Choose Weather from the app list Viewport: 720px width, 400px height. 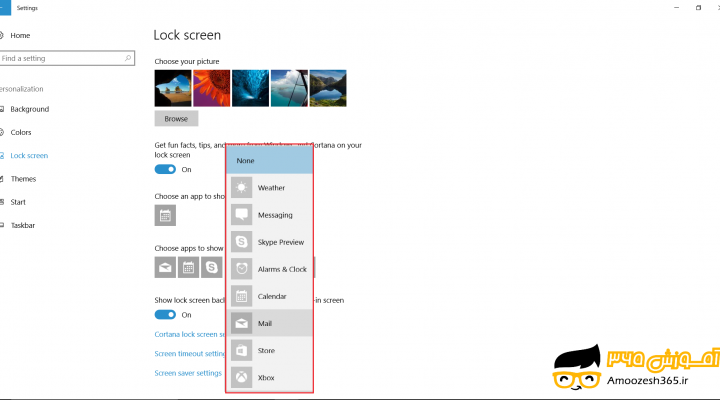270,187
